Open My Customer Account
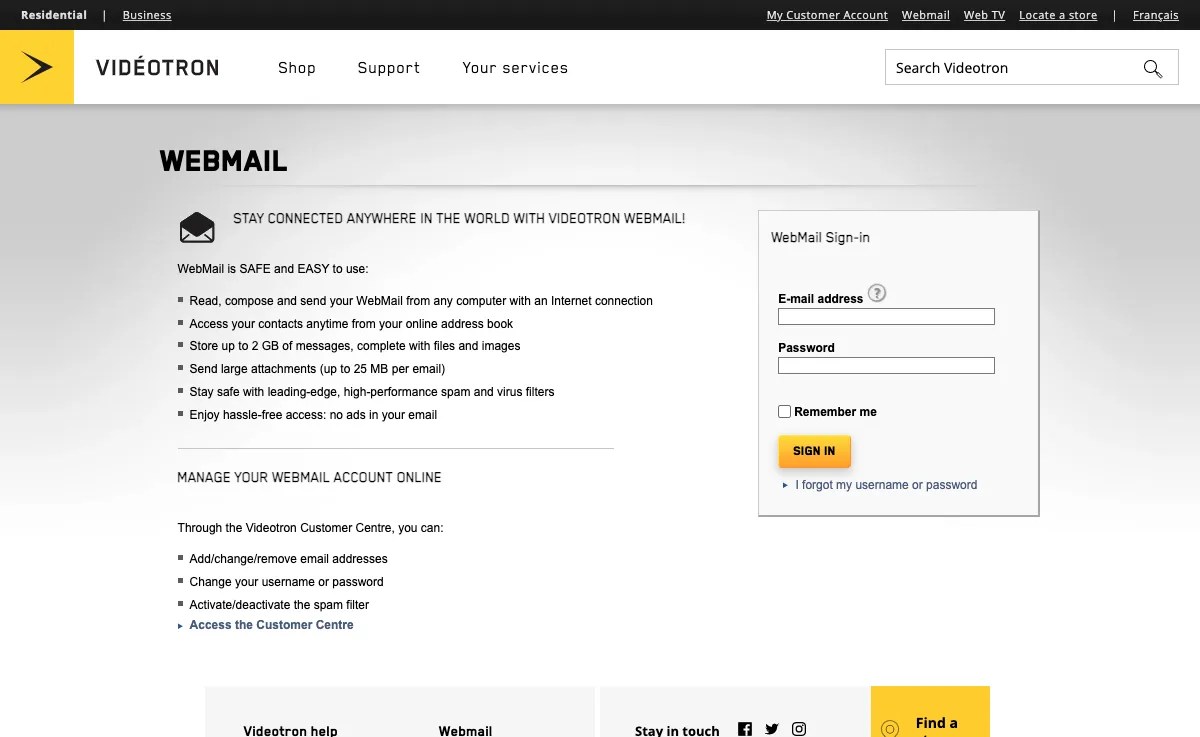 [x=827, y=15]
